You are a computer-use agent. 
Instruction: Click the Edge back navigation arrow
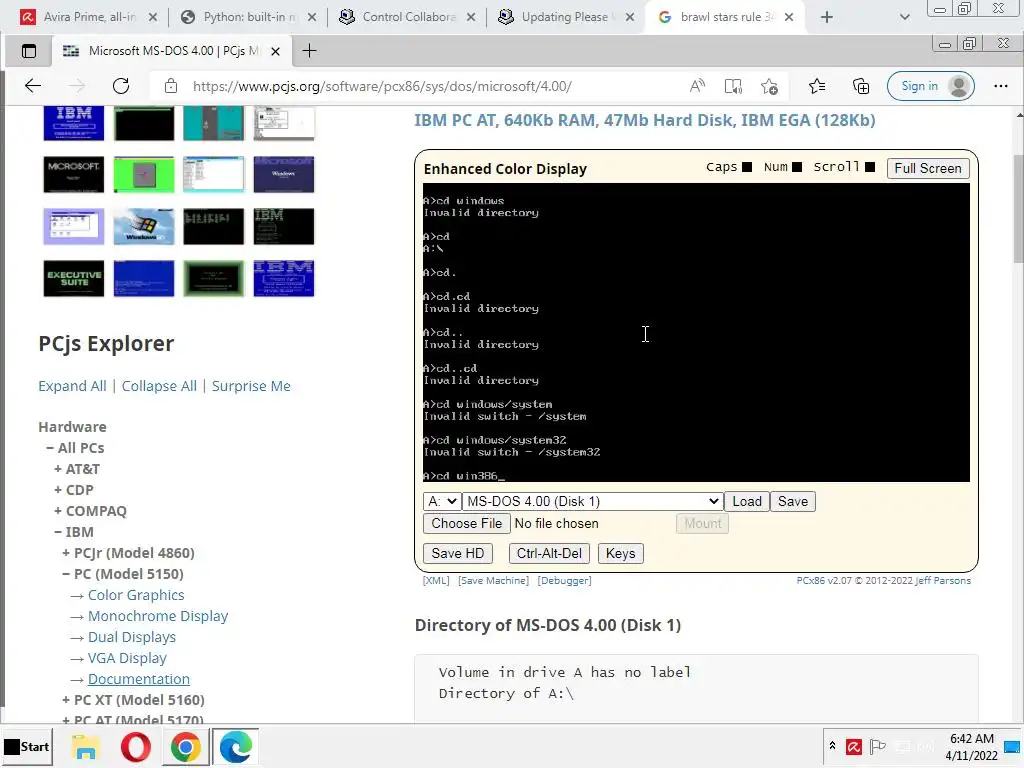[x=33, y=86]
